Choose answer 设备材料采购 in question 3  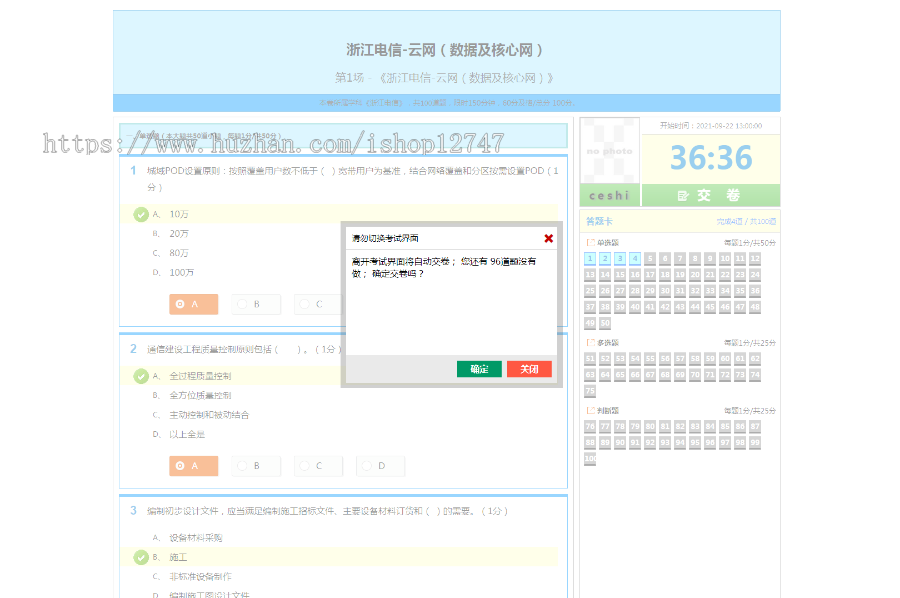pos(196,538)
